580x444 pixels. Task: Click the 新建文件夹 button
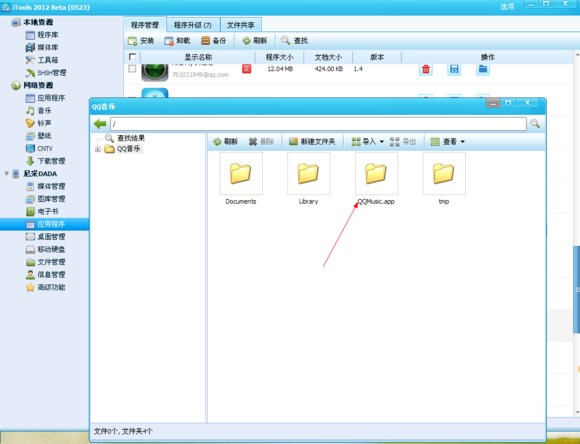312,141
